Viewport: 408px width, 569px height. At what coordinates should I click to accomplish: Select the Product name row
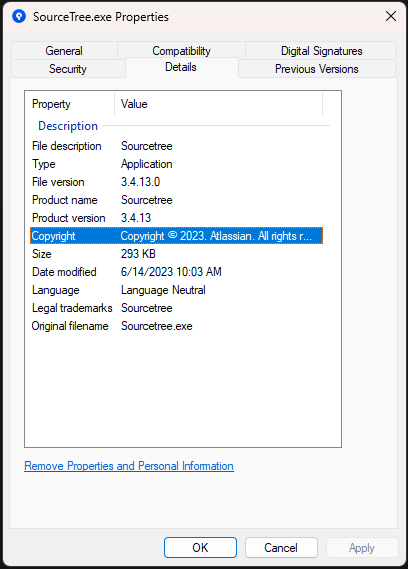coord(176,200)
